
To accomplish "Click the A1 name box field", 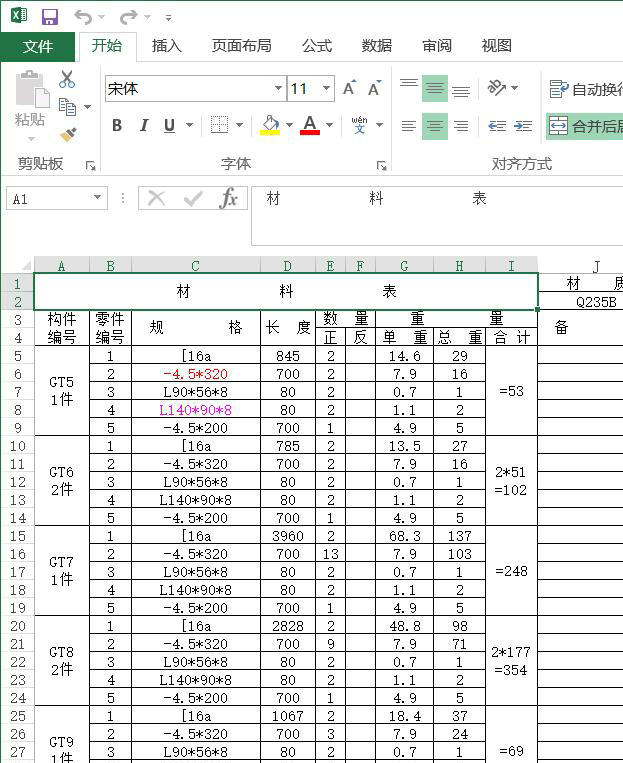I will (x=49, y=199).
